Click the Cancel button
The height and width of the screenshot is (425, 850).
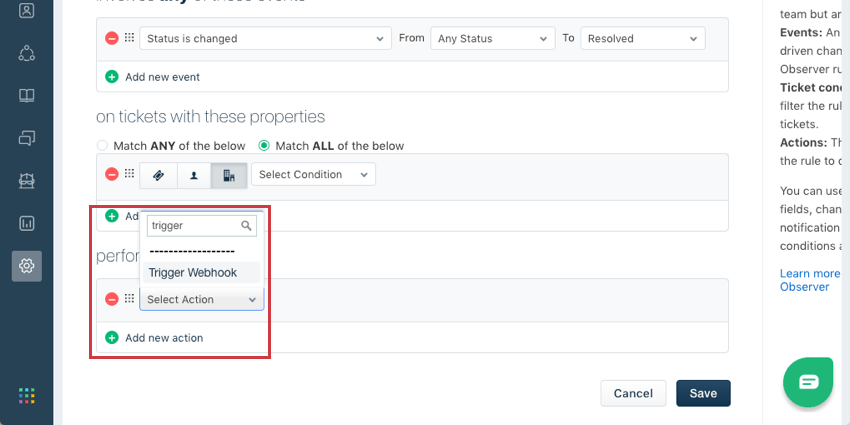coord(633,393)
